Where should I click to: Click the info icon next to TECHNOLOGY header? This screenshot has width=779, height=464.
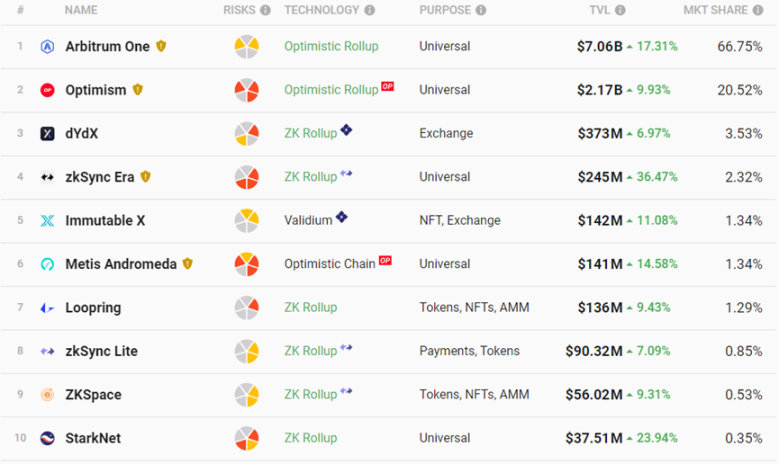(x=370, y=10)
